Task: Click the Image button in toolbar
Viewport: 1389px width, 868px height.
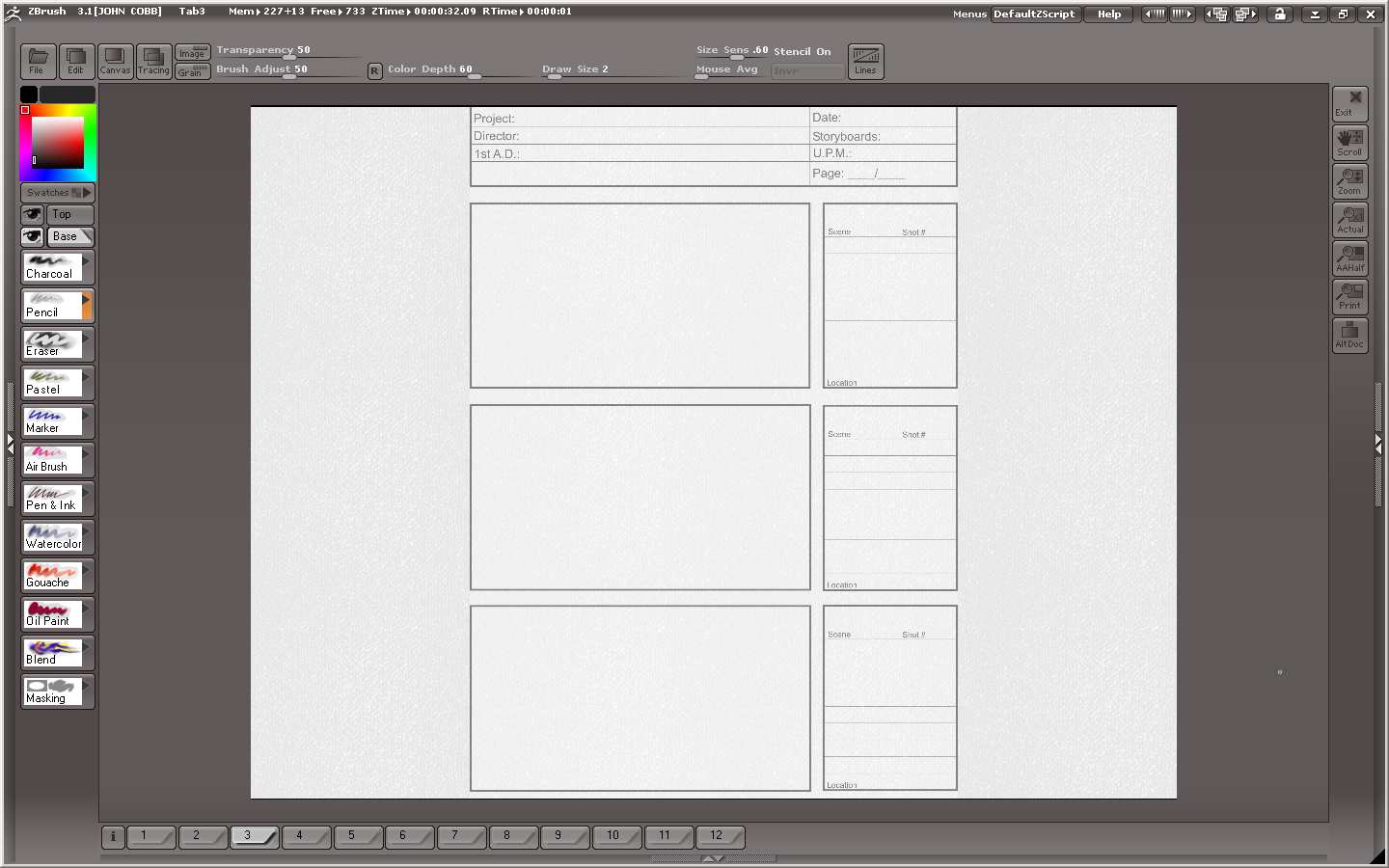Action: tap(193, 52)
